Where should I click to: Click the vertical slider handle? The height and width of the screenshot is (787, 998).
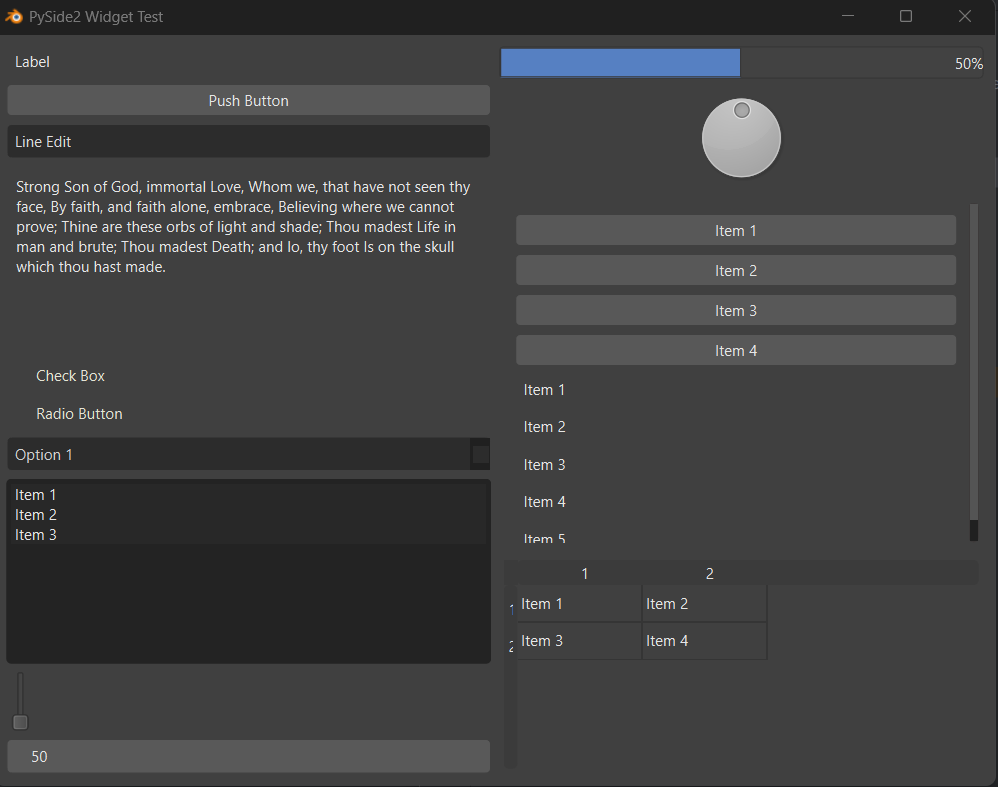(x=20, y=722)
